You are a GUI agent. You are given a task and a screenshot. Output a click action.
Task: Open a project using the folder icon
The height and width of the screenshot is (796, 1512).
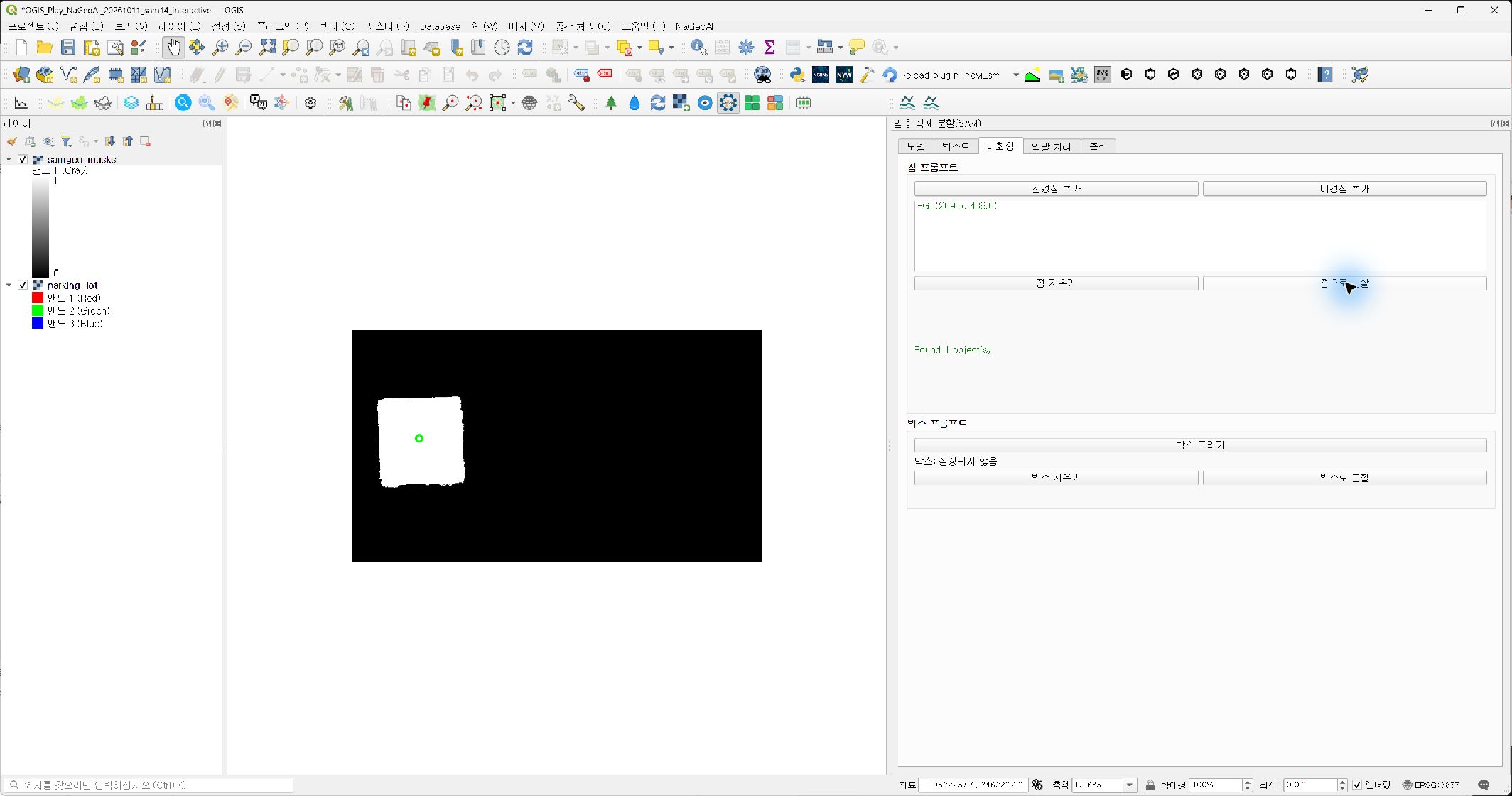point(45,48)
